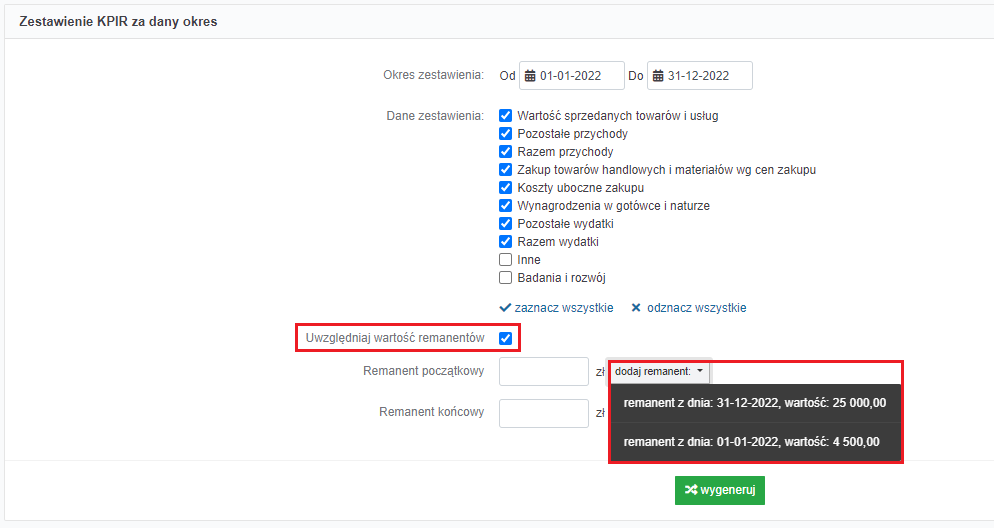The image size is (994, 528).
Task: Uncheck the Pozostałe przychody checkbox
Action: click(505, 134)
